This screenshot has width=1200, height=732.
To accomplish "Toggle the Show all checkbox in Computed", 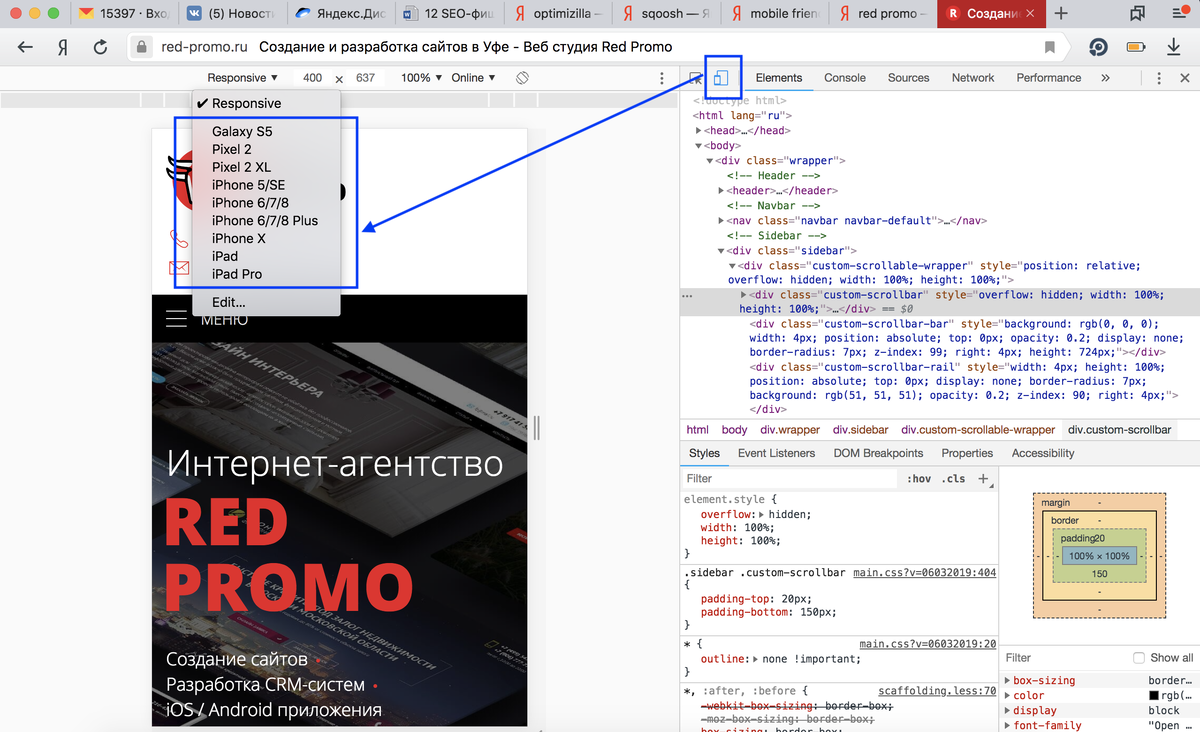I will click(1139, 658).
